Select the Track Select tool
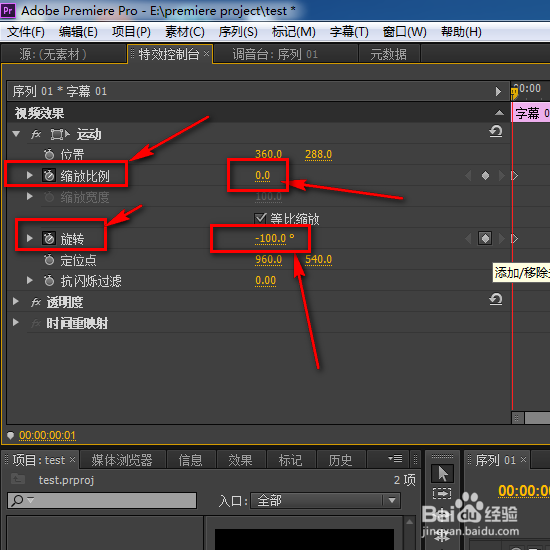 tap(442, 493)
